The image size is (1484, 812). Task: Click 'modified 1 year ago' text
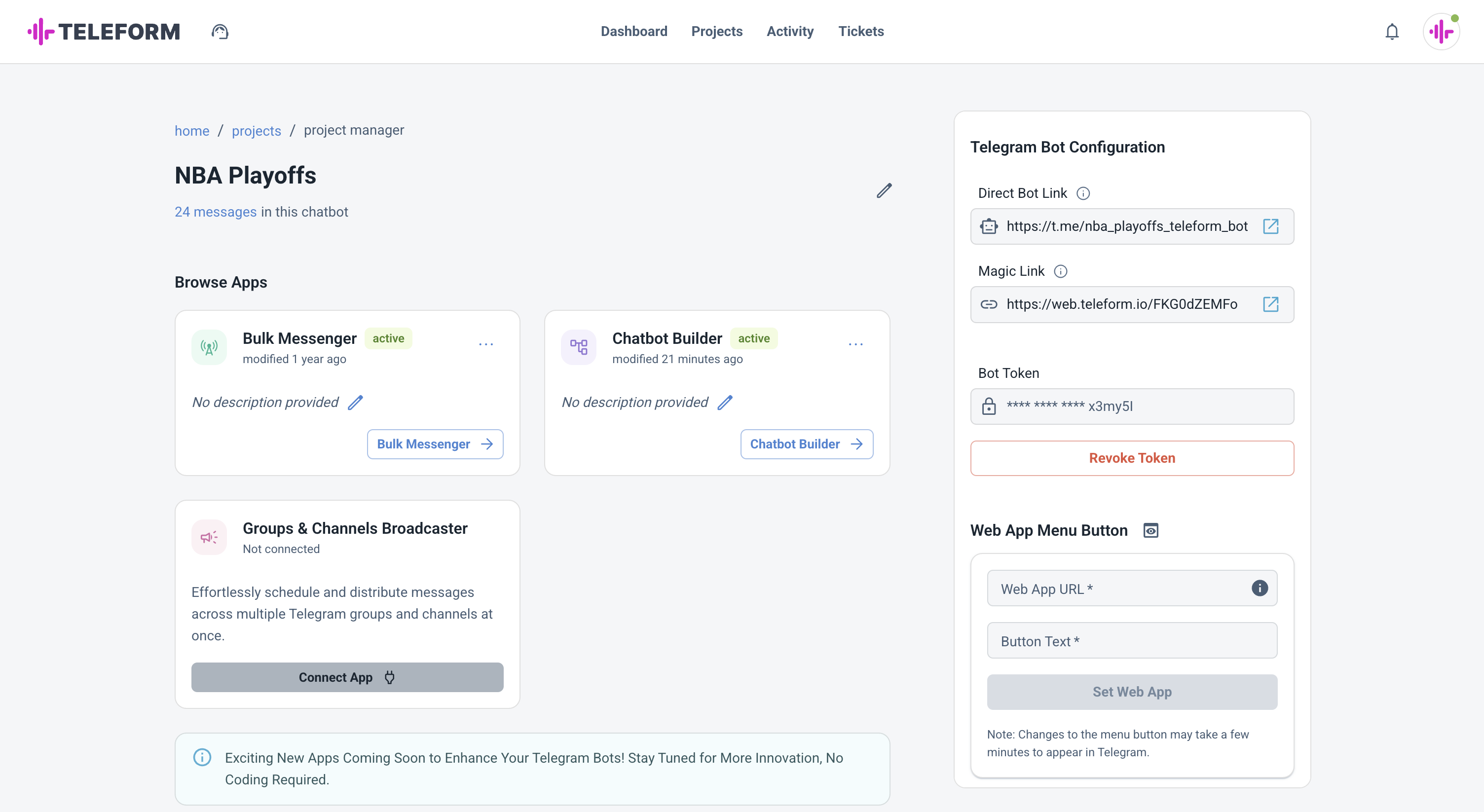pos(295,359)
